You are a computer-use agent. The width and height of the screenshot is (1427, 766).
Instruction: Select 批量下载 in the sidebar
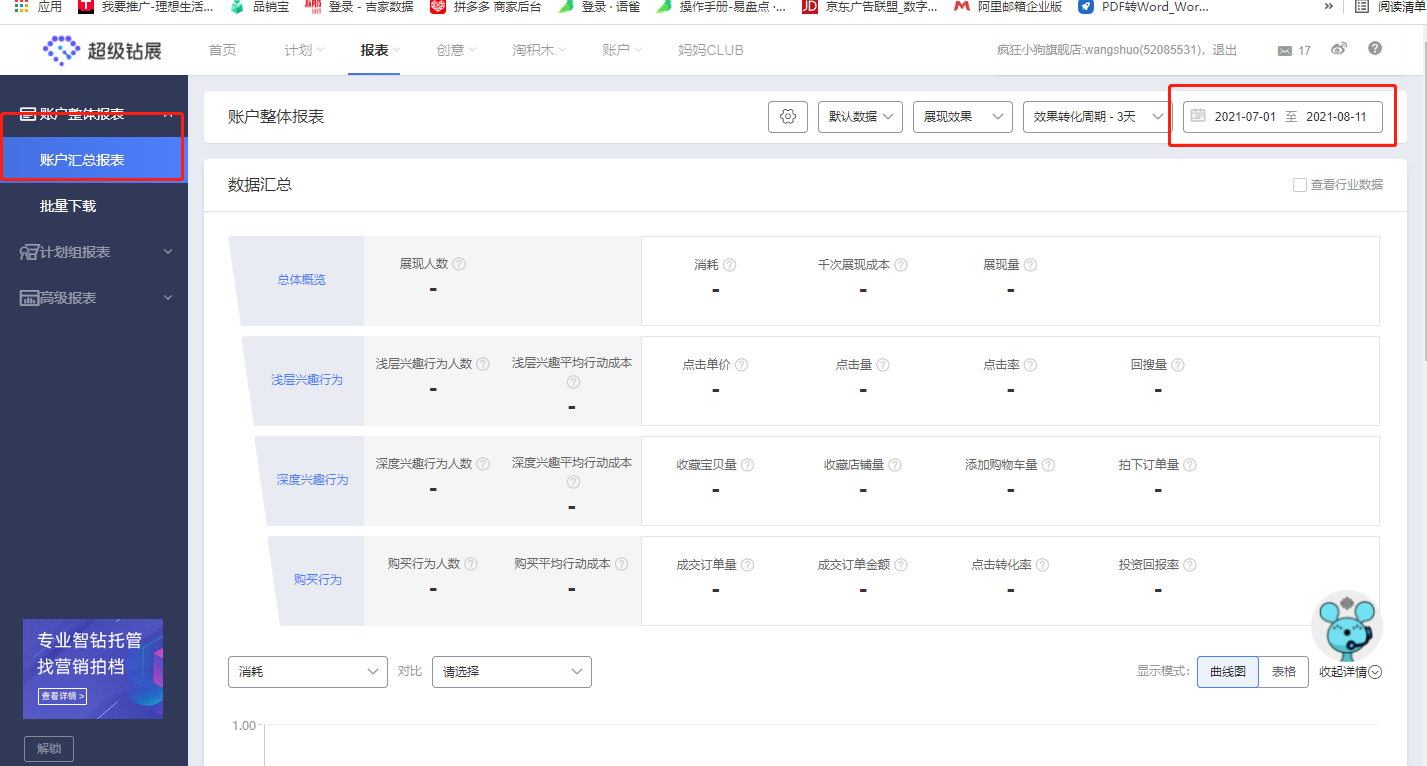[68, 206]
